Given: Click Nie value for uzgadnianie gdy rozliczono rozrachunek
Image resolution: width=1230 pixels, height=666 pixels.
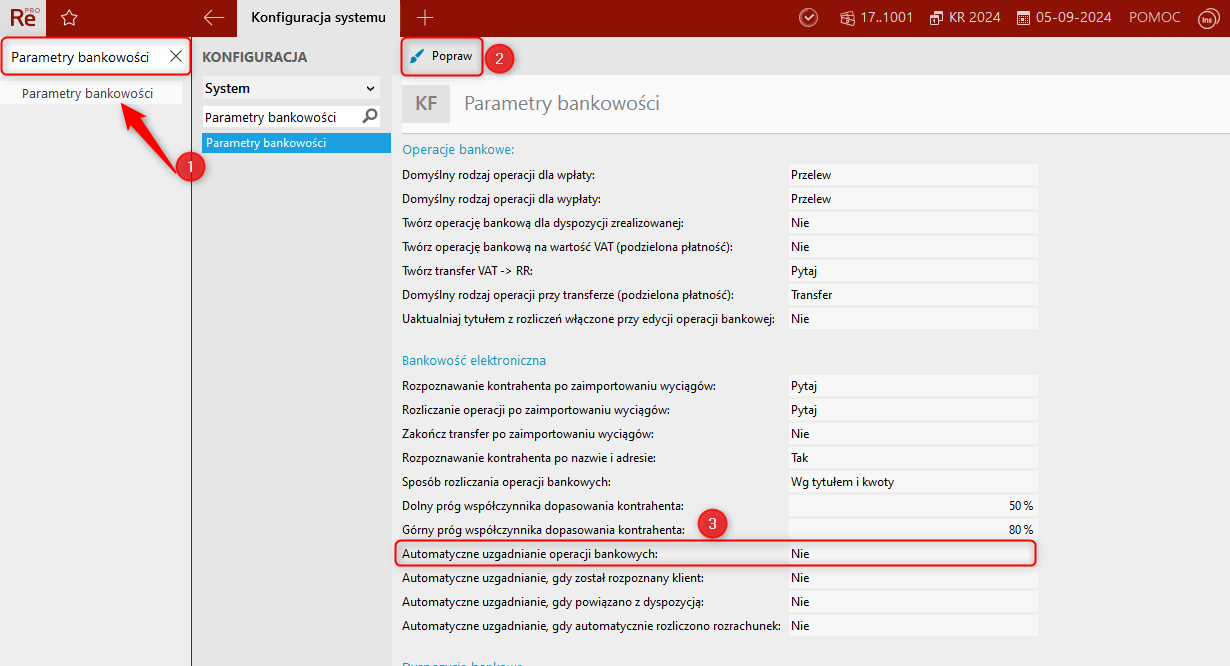Looking at the screenshot, I should (x=912, y=626).
